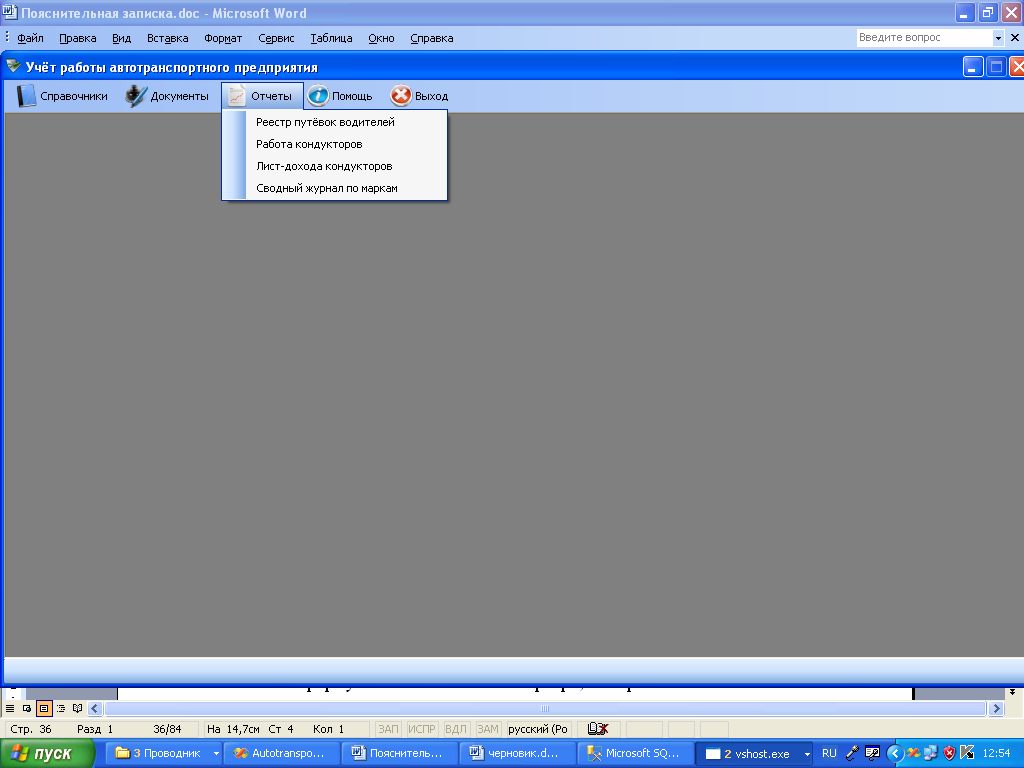
Task: Open the пуск Start button
Action: (47, 754)
